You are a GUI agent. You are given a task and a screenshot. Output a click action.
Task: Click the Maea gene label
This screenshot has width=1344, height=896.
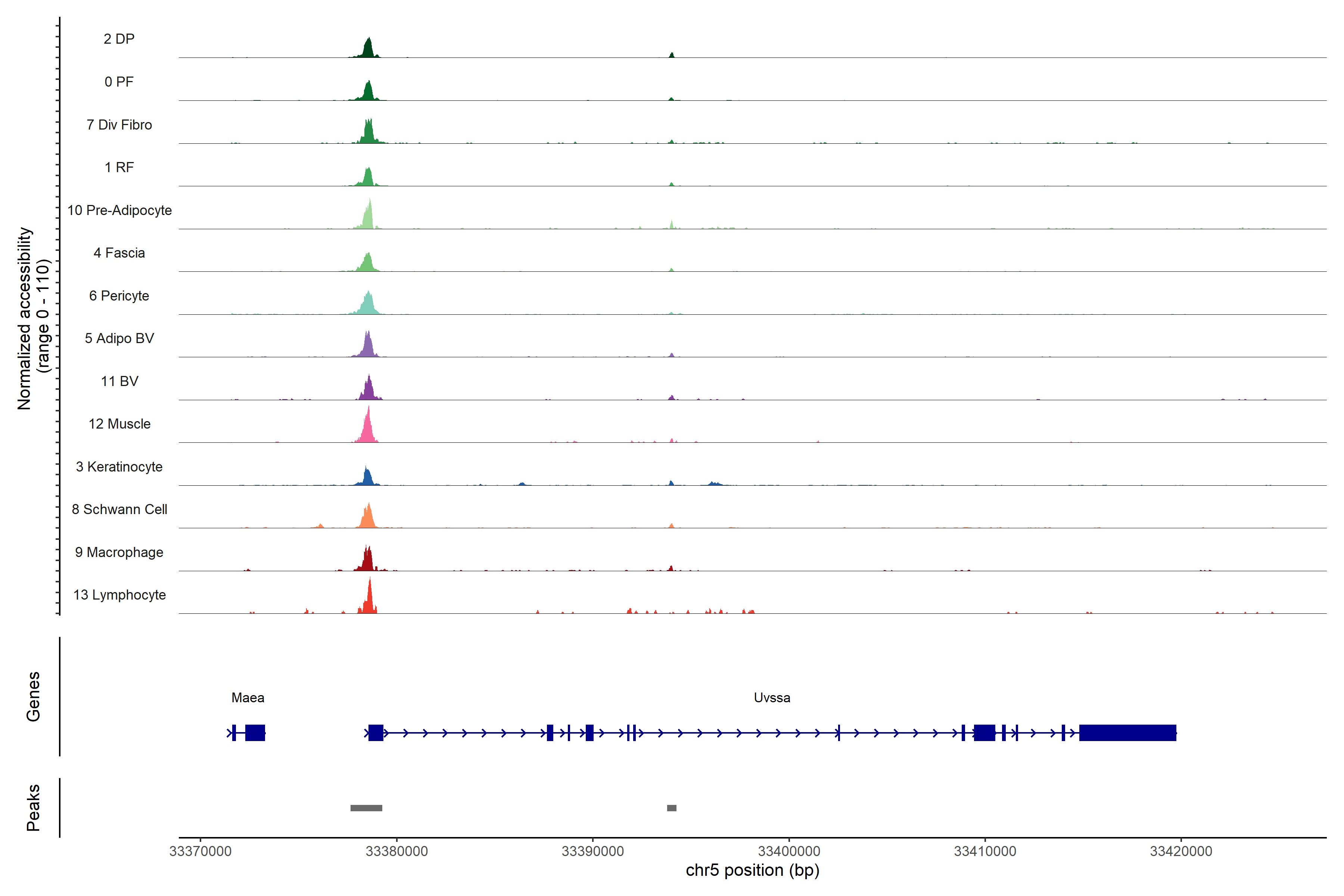[248, 698]
